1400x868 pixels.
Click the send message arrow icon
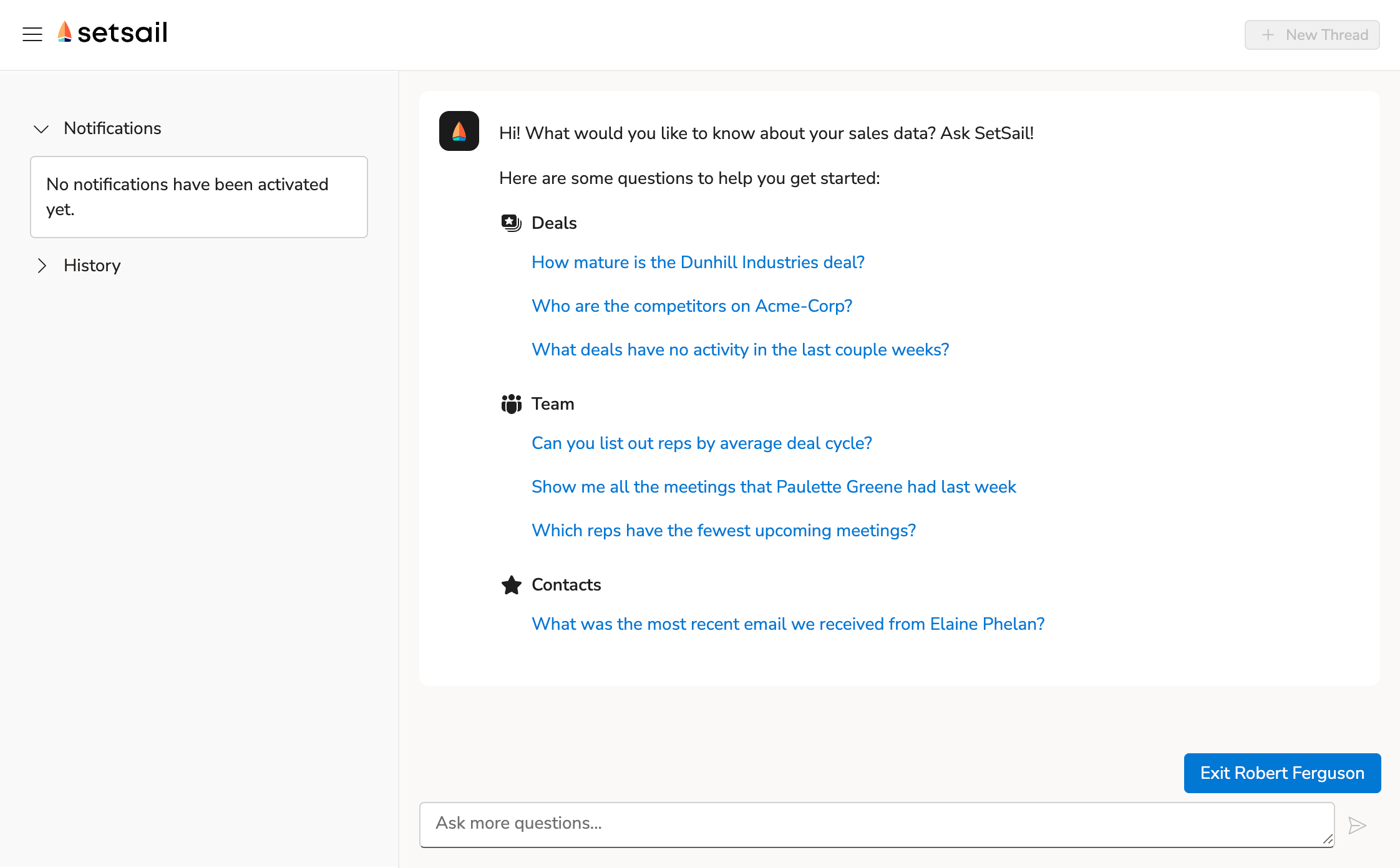coord(1357,825)
